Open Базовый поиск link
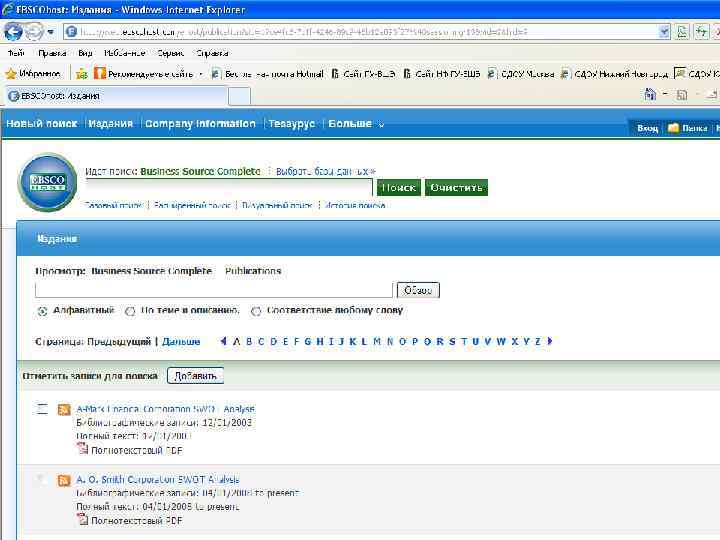This screenshot has width=720, height=540. (x=113, y=205)
